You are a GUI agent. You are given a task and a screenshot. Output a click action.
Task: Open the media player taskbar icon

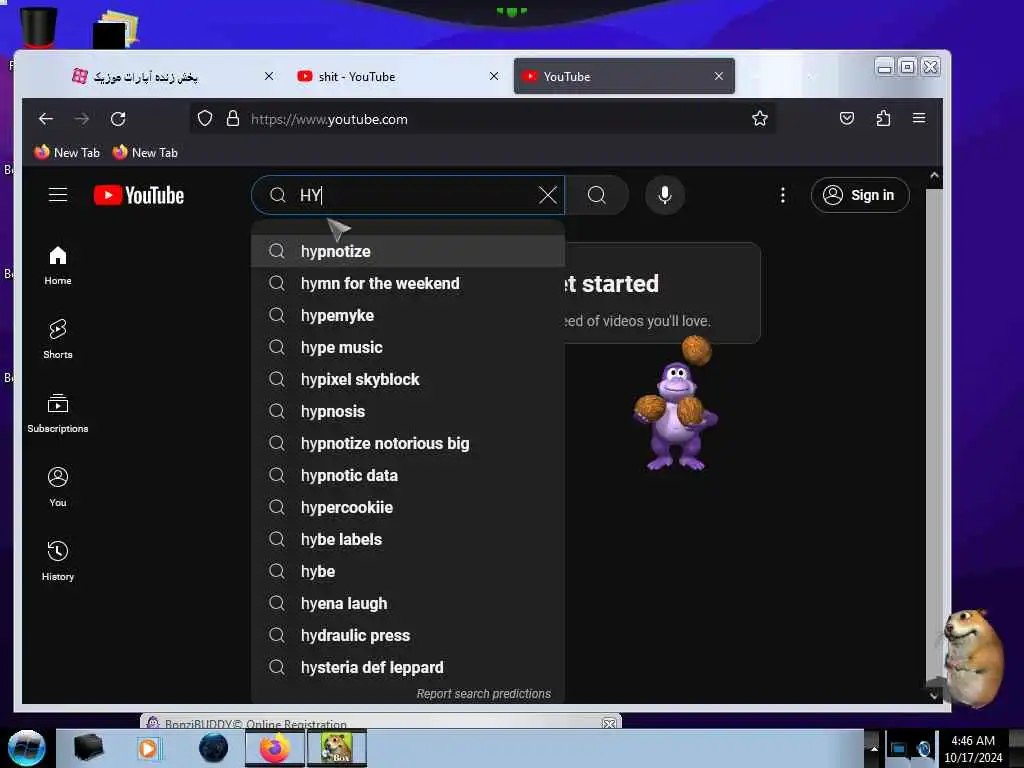(x=148, y=748)
